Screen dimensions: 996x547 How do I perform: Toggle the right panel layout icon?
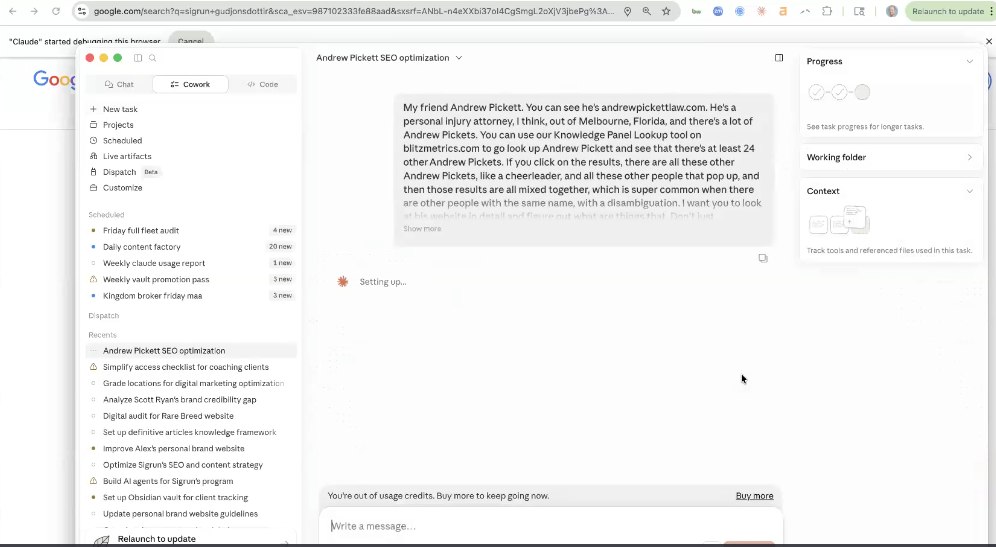779,58
